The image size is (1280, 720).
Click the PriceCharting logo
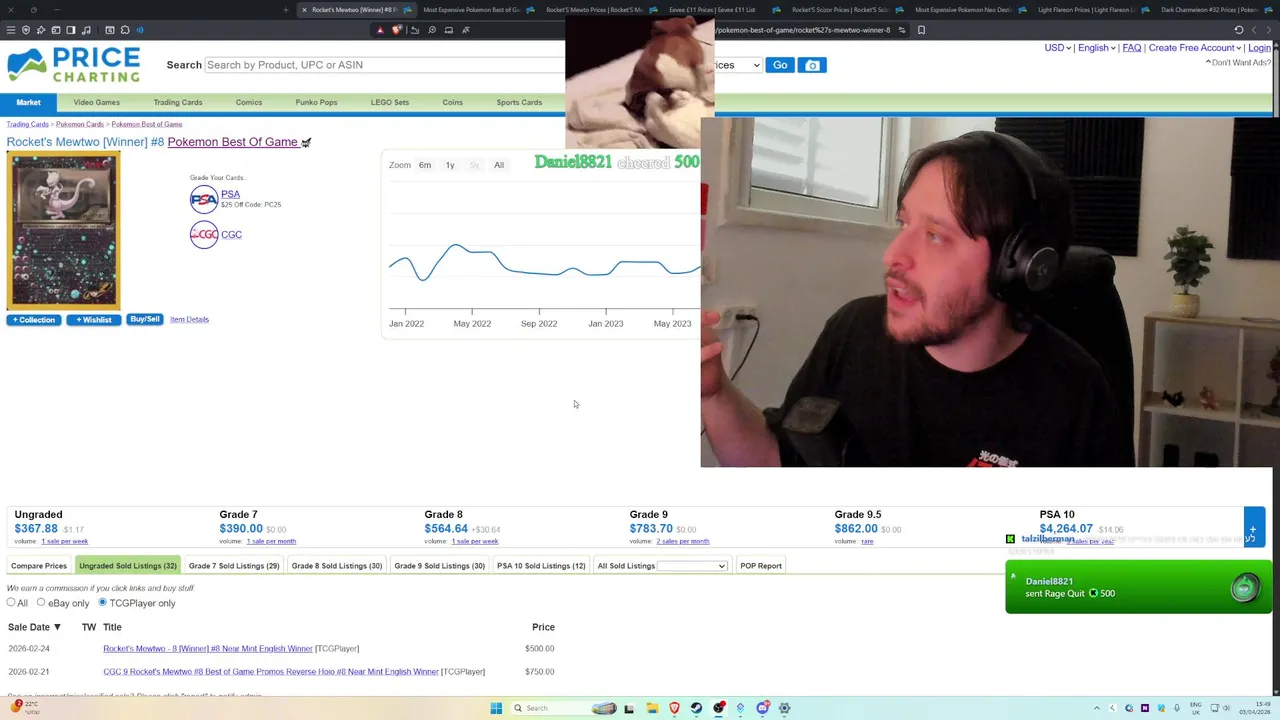pos(73,65)
